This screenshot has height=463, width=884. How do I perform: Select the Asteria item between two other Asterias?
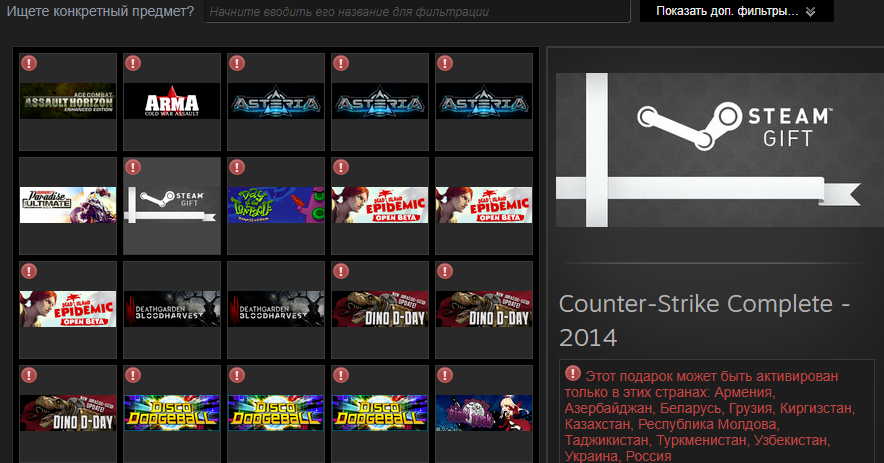(380, 102)
